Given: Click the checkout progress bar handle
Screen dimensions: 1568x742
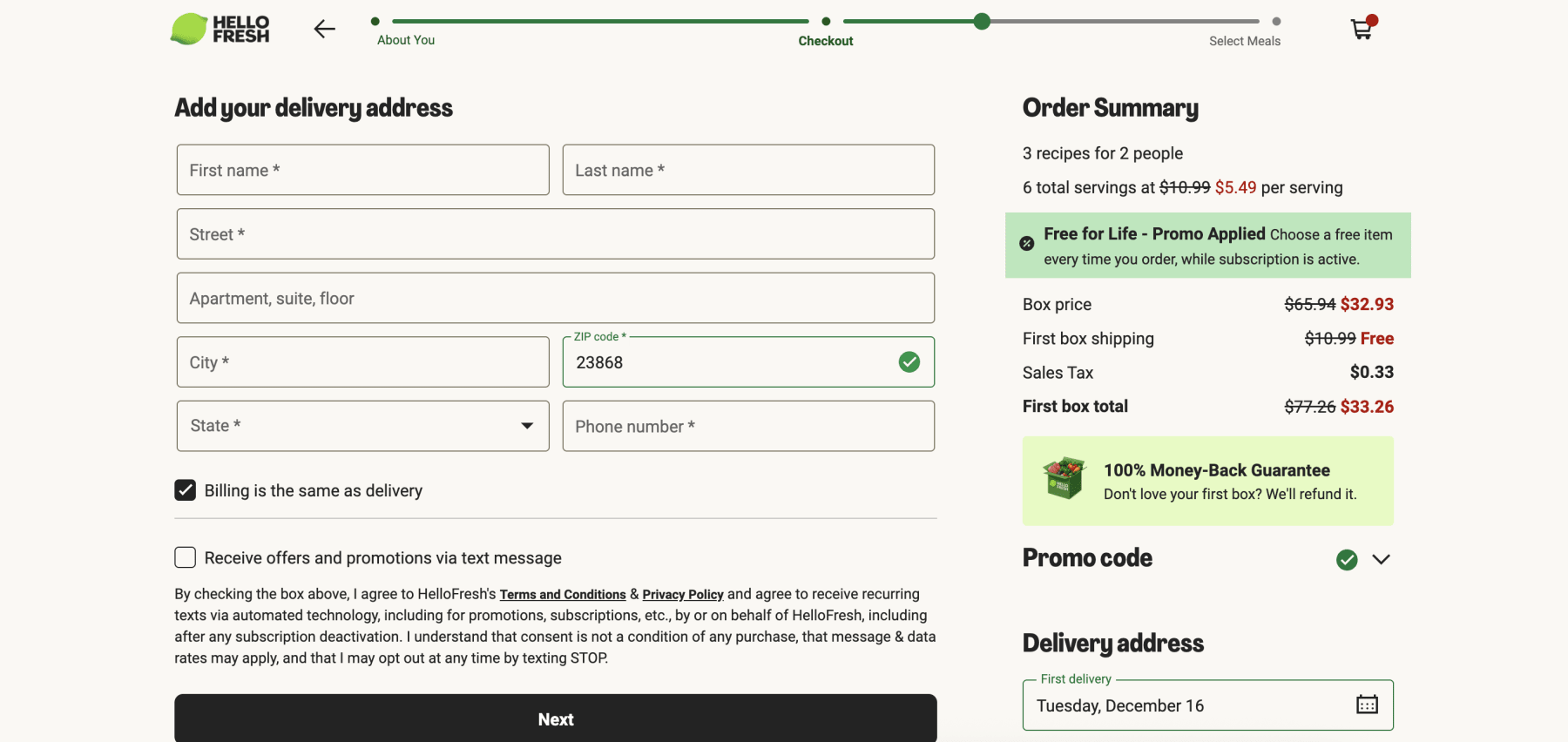Looking at the screenshot, I should (x=982, y=22).
